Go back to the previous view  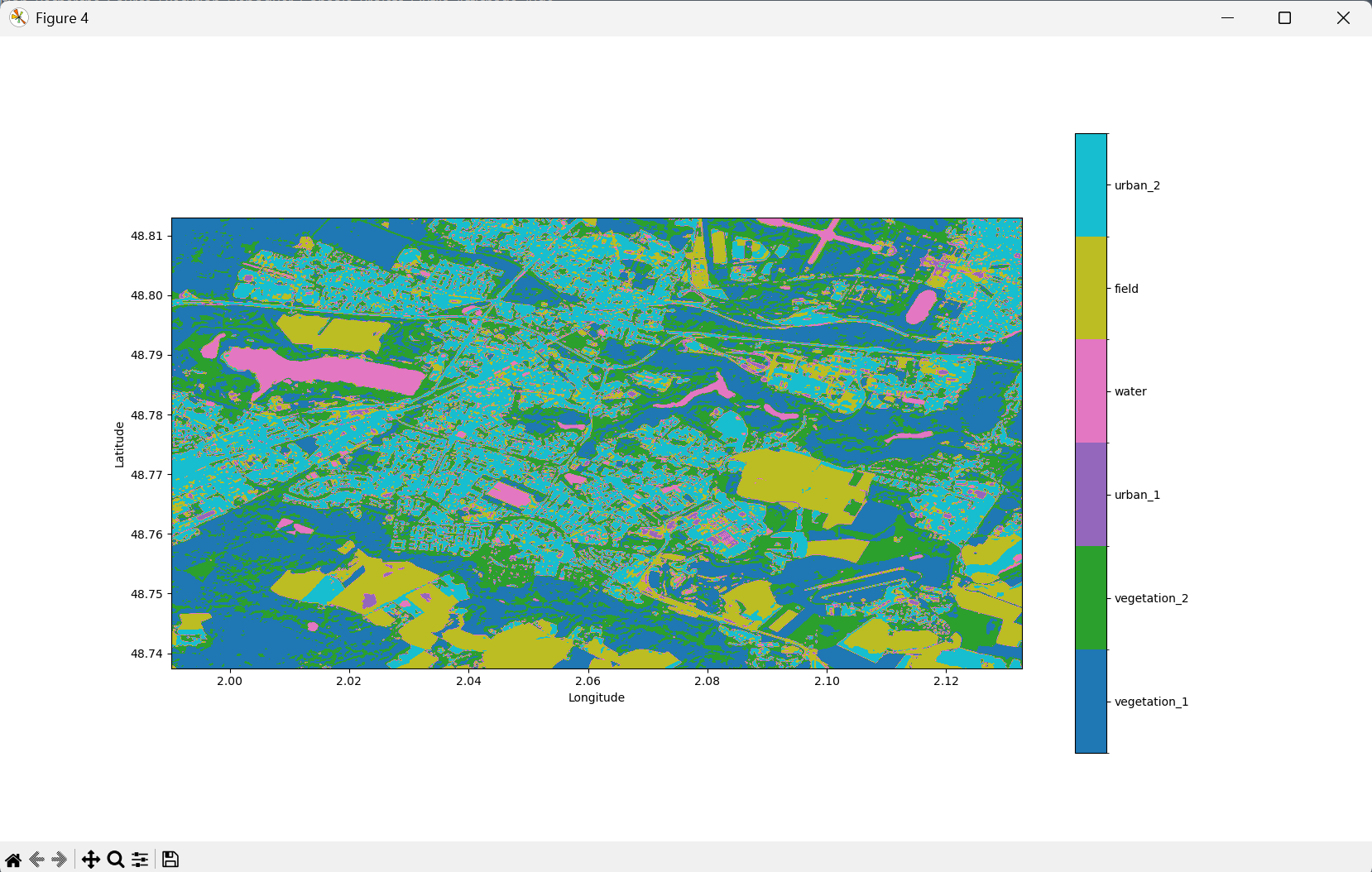(x=36, y=860)
